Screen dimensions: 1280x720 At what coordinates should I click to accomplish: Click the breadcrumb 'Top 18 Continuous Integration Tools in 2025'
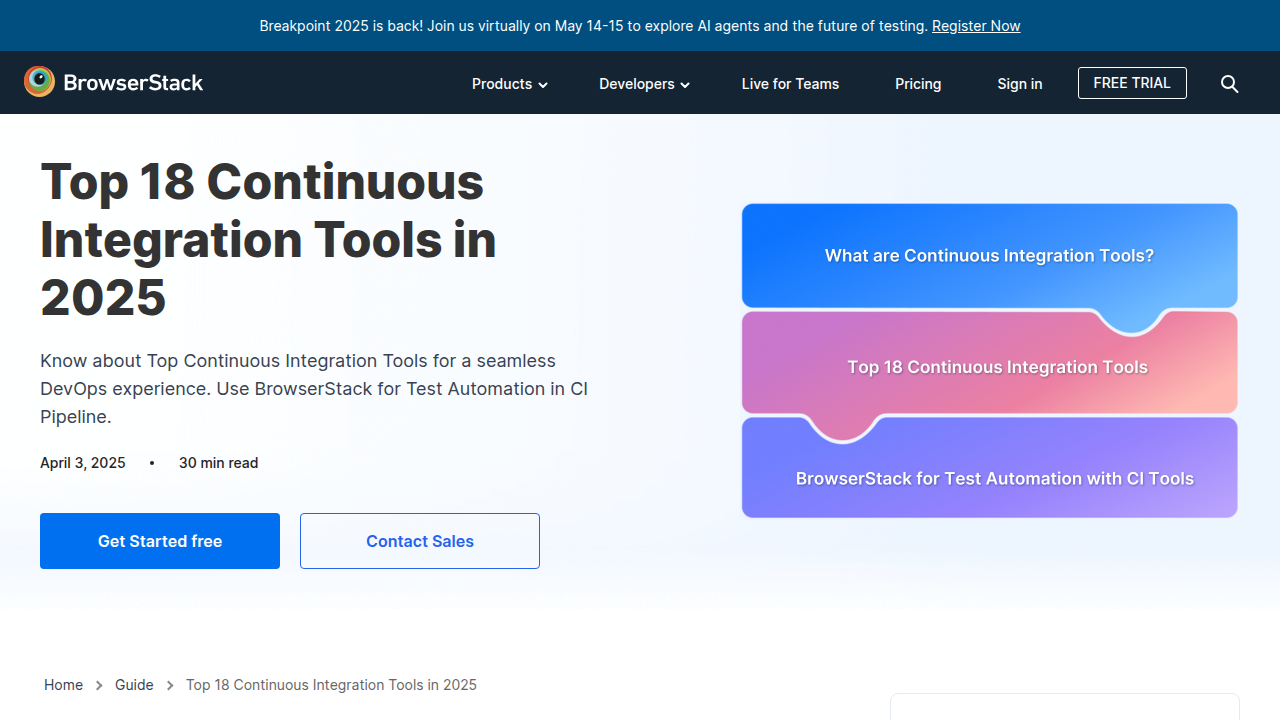[x=331, y=685]
